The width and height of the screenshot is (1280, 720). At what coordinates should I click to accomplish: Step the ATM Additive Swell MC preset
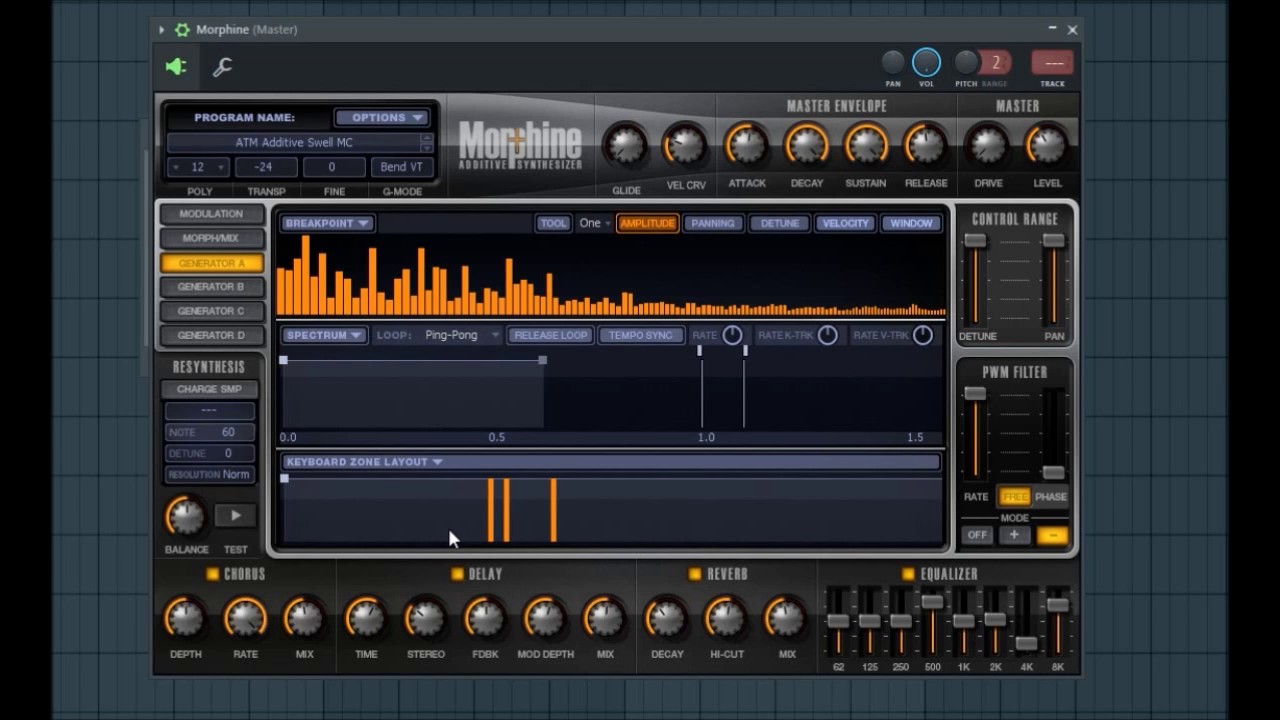pos(427,142)
